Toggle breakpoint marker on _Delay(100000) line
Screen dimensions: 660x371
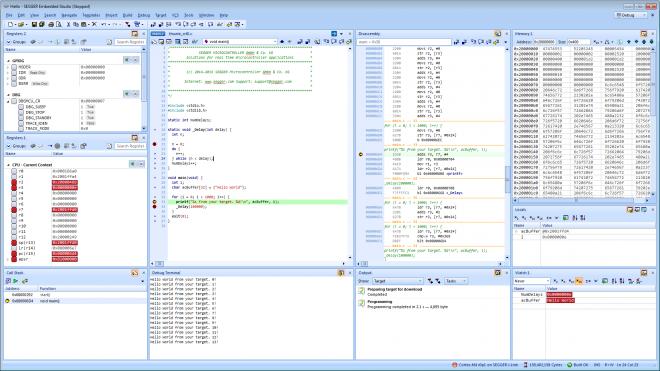tap(154, 206)
